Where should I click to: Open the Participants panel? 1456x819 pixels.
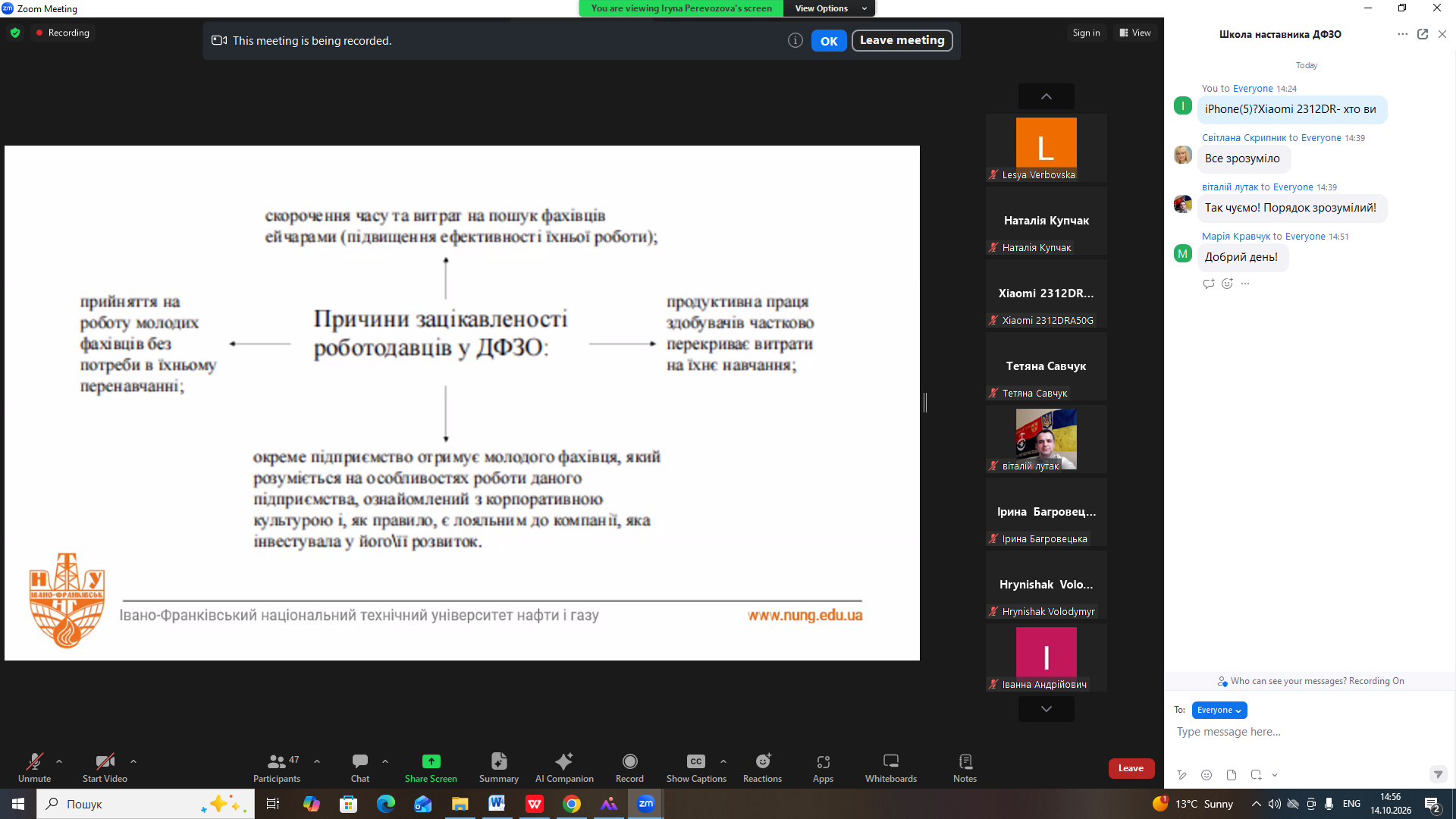tap(277, 767)
